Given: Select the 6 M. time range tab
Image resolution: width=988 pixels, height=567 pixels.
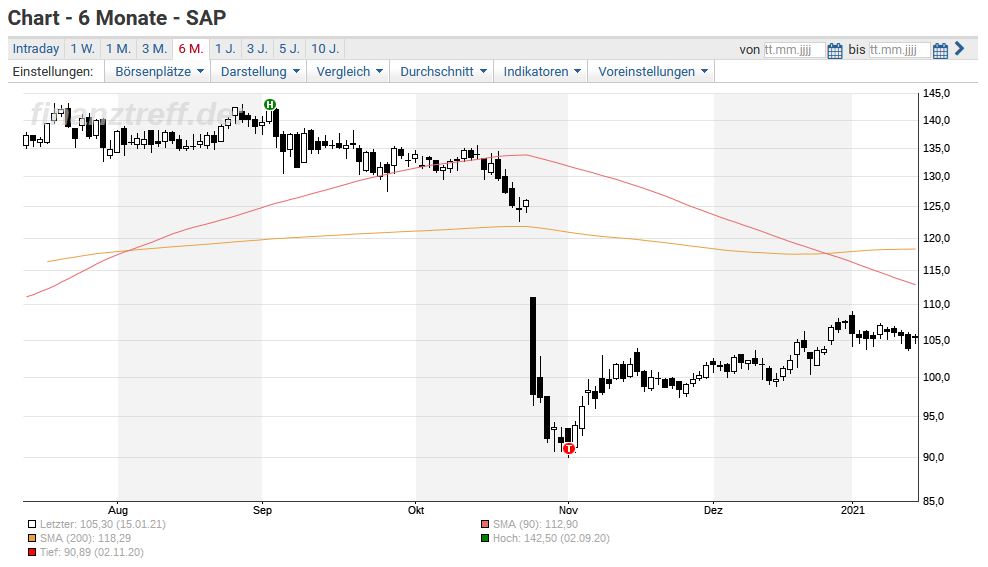Looking at the screenshot, I should (x=191, y=49).
